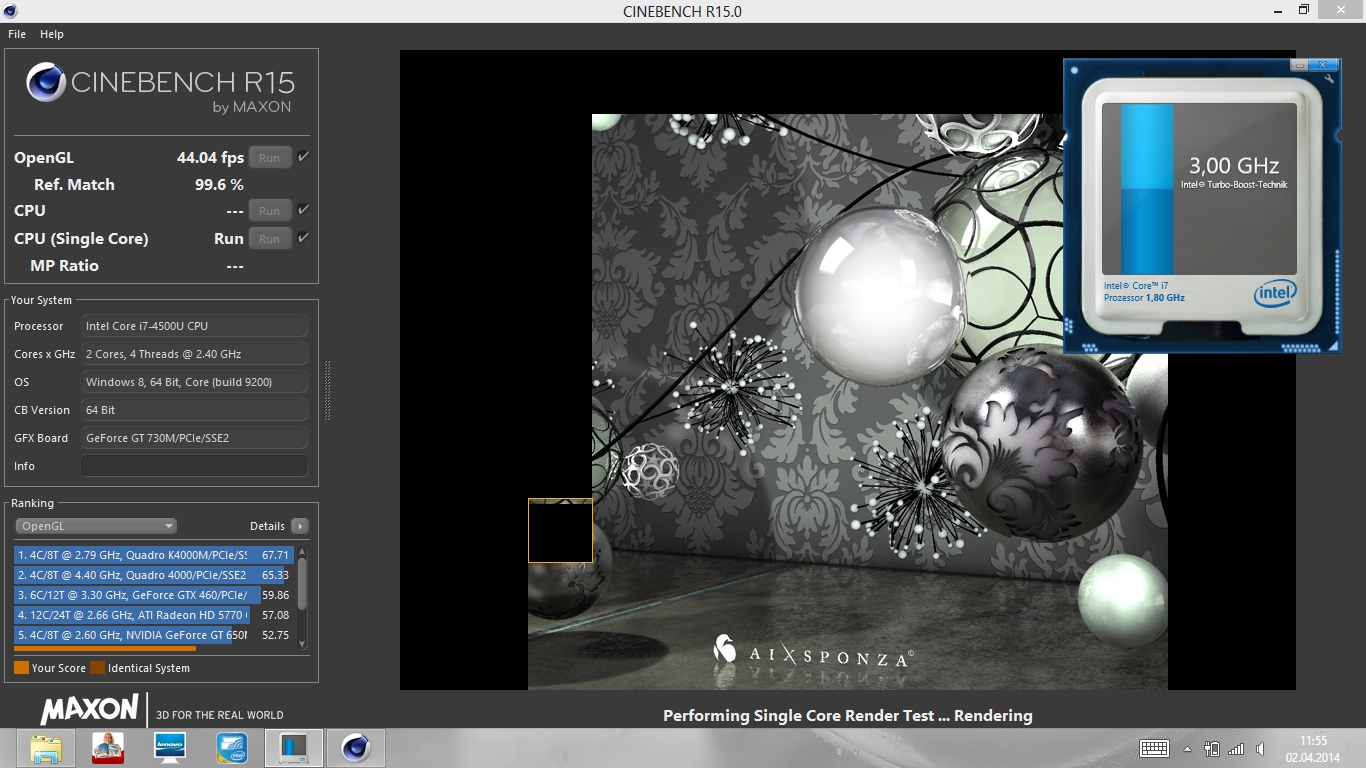
Task: Run the OpenGL benchmark
Action: [x=270, y=157]
